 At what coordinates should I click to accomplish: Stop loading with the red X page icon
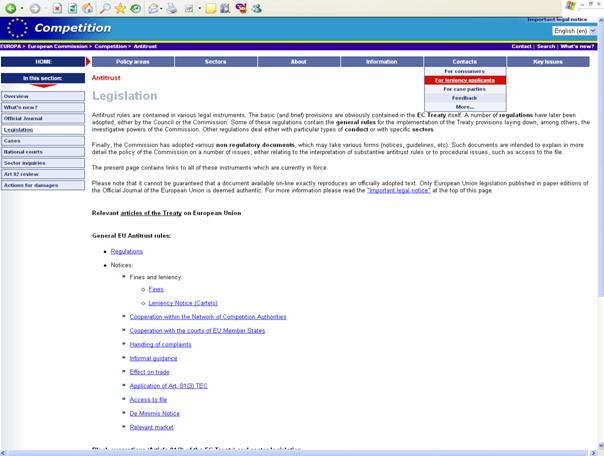57,8
